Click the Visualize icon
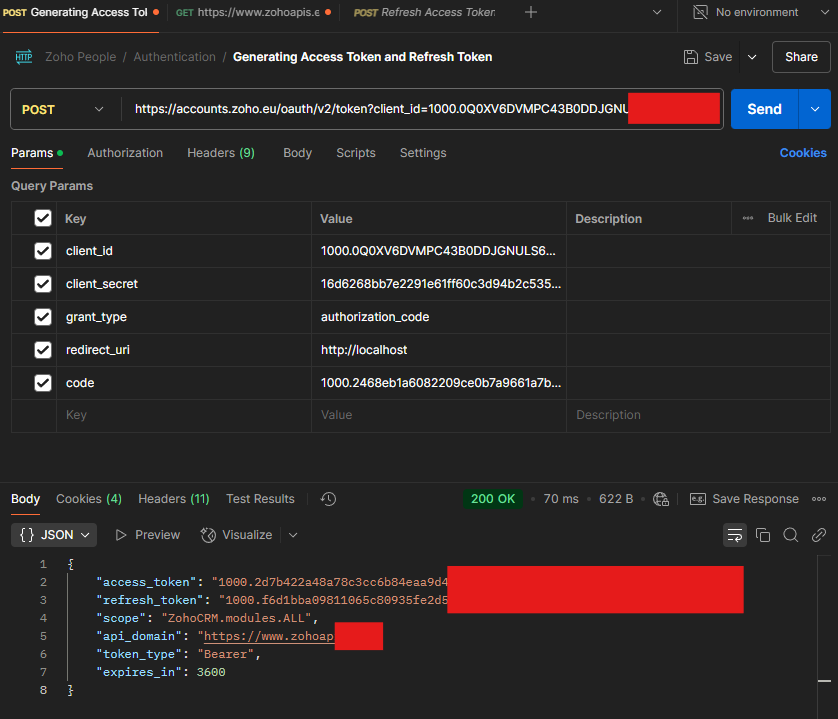Viewport: 838px width, 719px height. 208,535
